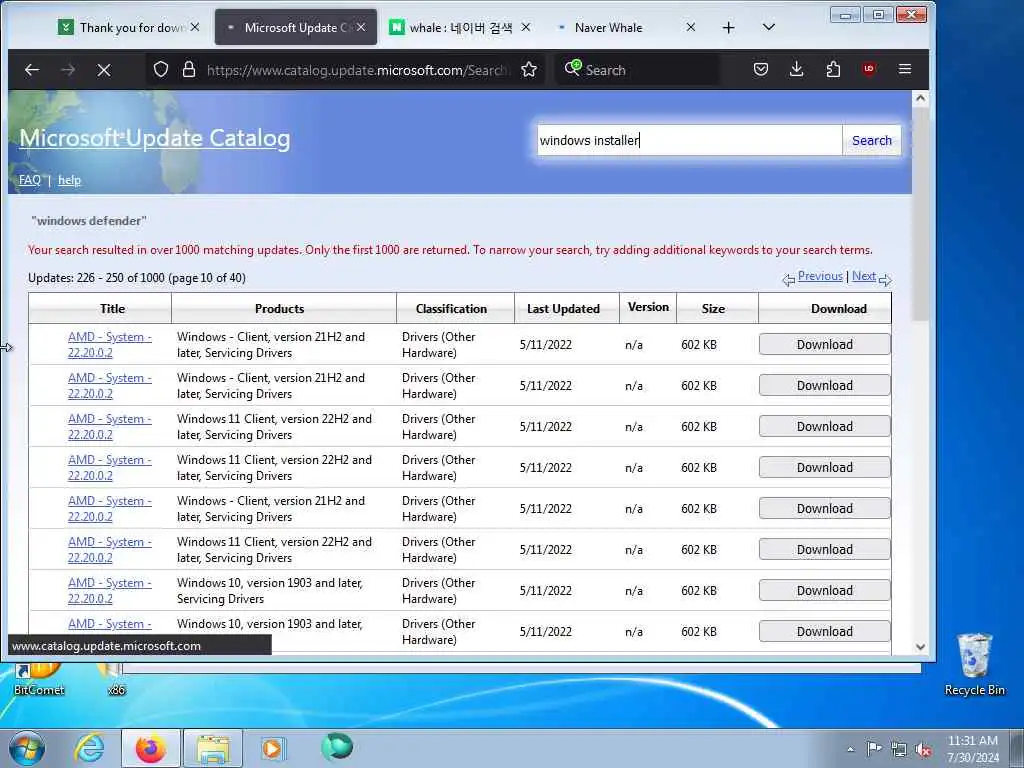Open the help link
The width and height of the screenshot is (1024, 768).
69,180
